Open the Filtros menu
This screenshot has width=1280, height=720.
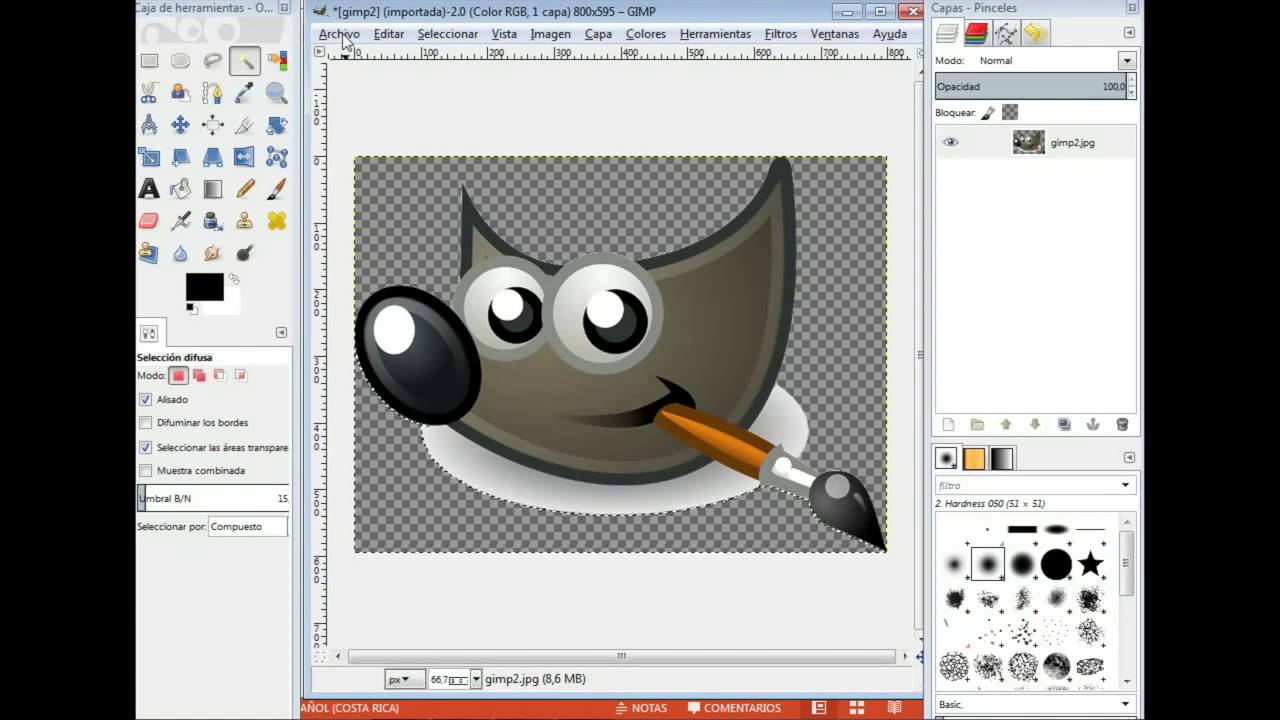click(x=781, y=34)
